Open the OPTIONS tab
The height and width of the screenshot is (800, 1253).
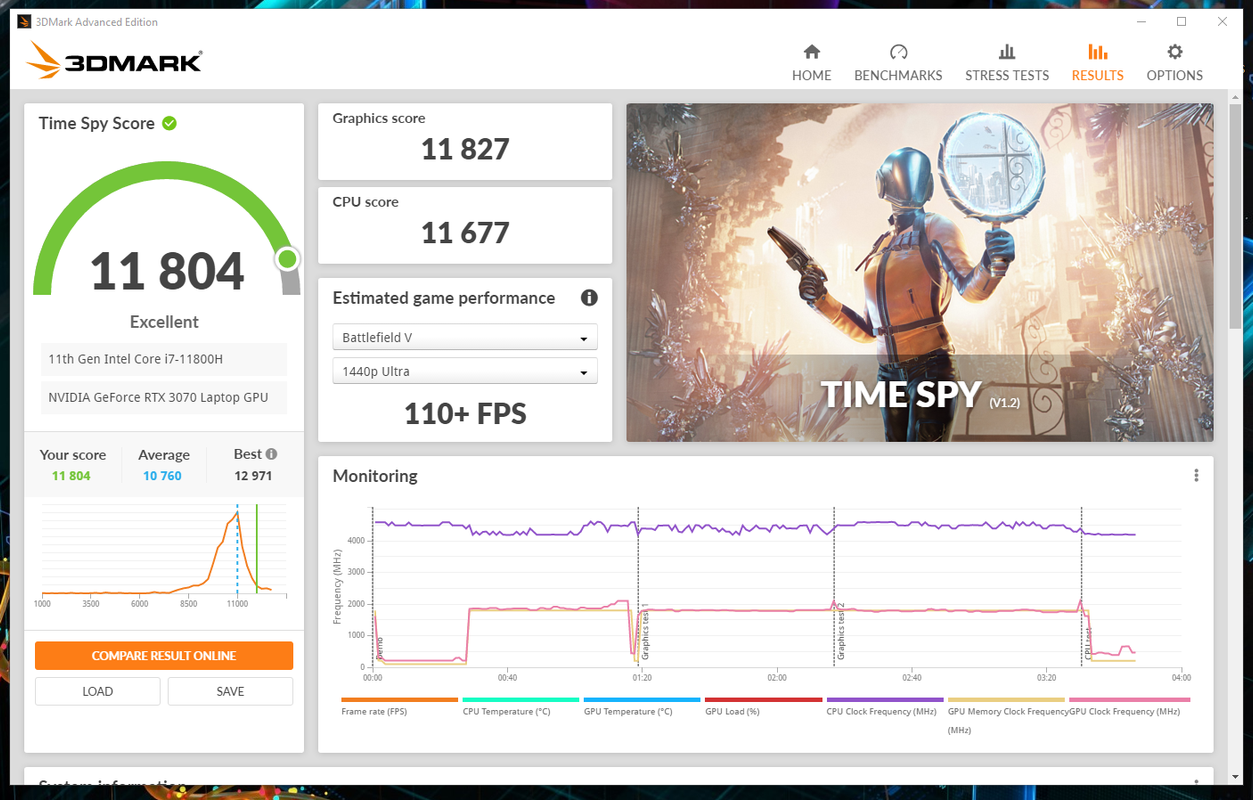(x=1175, y=75)
